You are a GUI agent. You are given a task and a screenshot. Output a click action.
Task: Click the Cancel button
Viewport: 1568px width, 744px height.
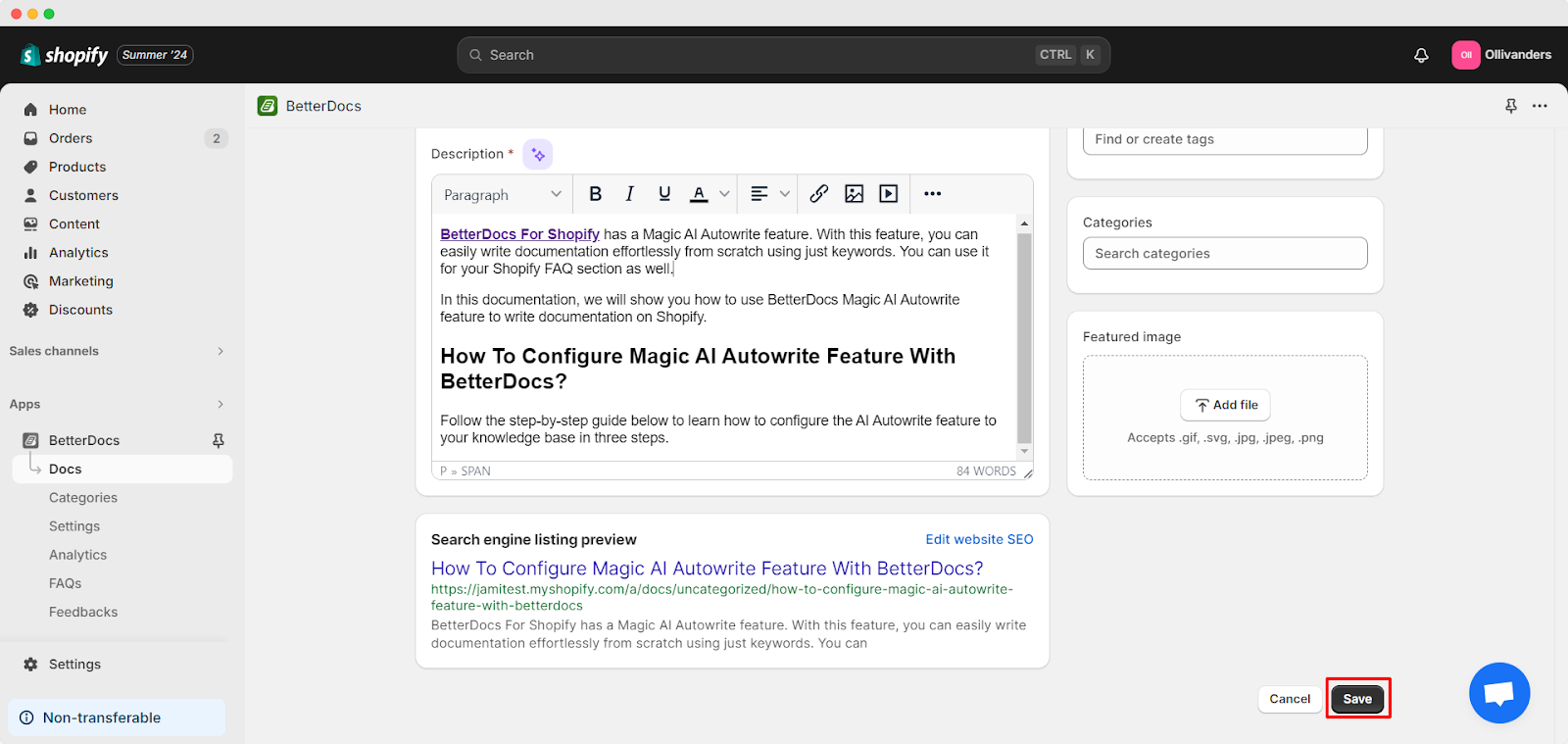[x=1290, y=699]
